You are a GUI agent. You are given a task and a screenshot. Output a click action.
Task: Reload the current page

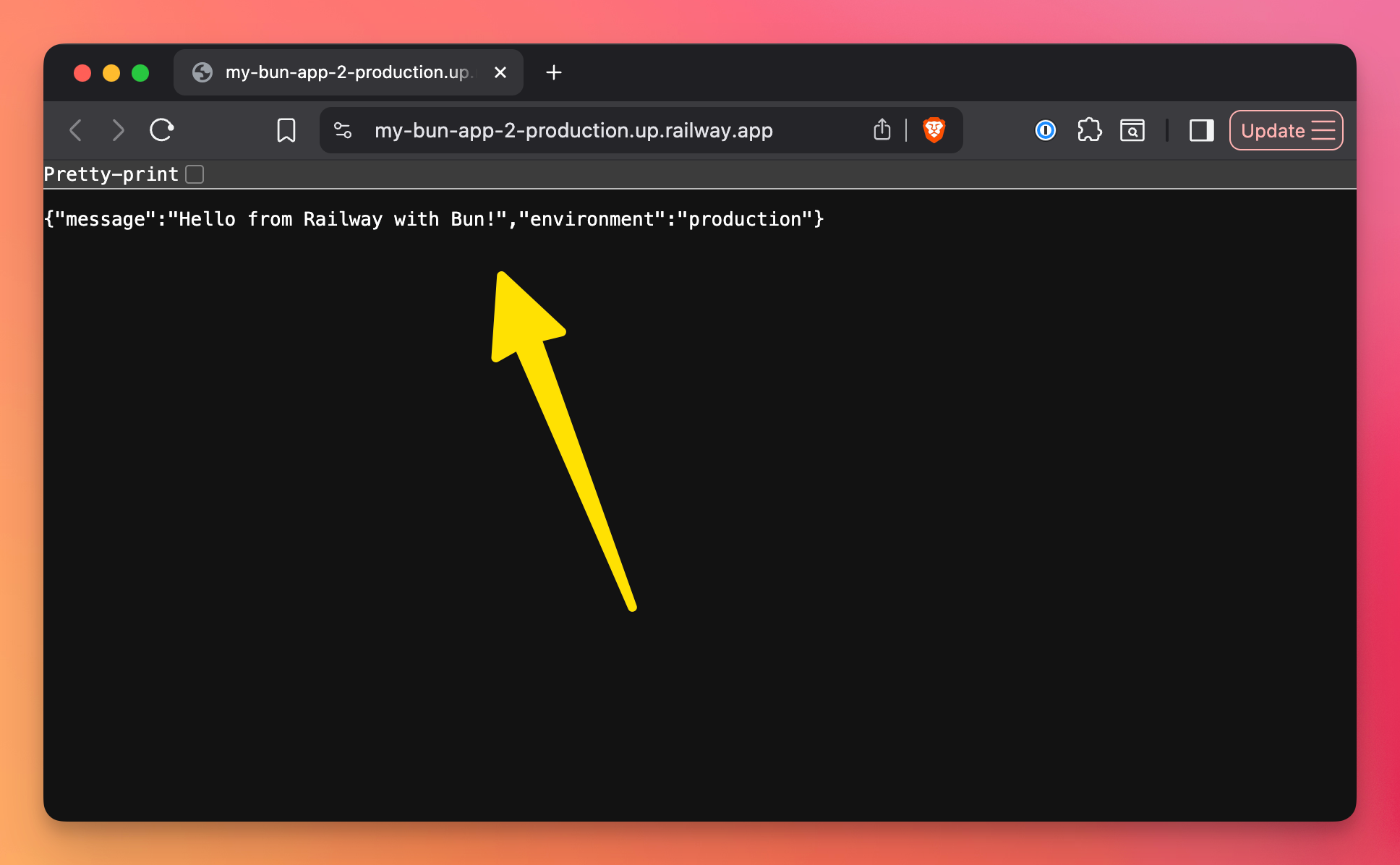(x=161, y=130)
